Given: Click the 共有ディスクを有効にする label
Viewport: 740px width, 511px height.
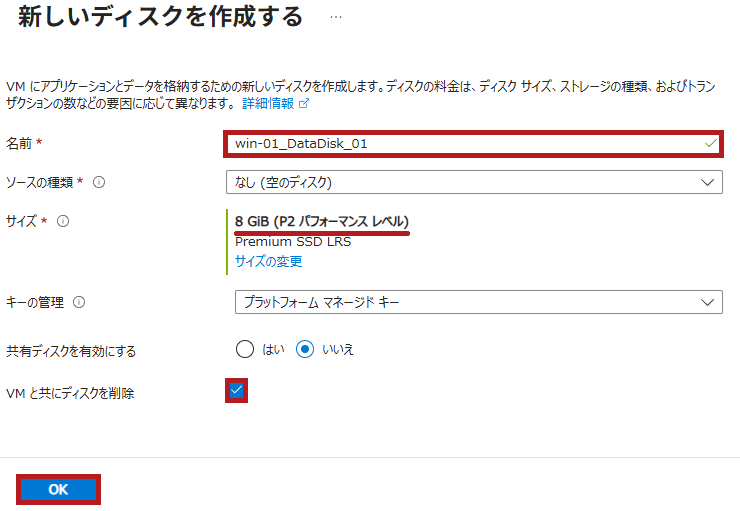Looking at the screenshot, I should [71, 351].
